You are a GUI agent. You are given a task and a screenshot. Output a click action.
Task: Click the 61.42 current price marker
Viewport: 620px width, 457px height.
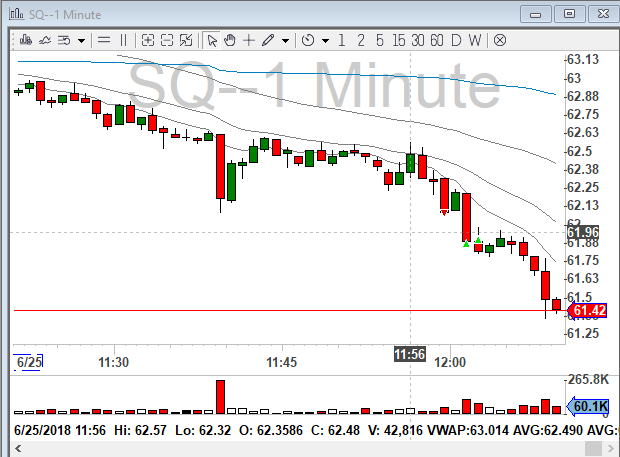point(587,310)
